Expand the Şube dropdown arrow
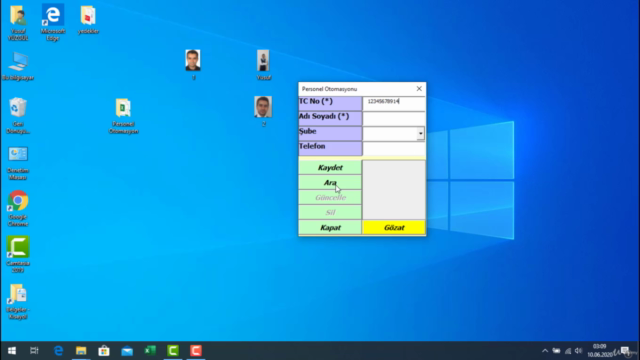This screenshot has height=360, width=640. tap(420, 133)
